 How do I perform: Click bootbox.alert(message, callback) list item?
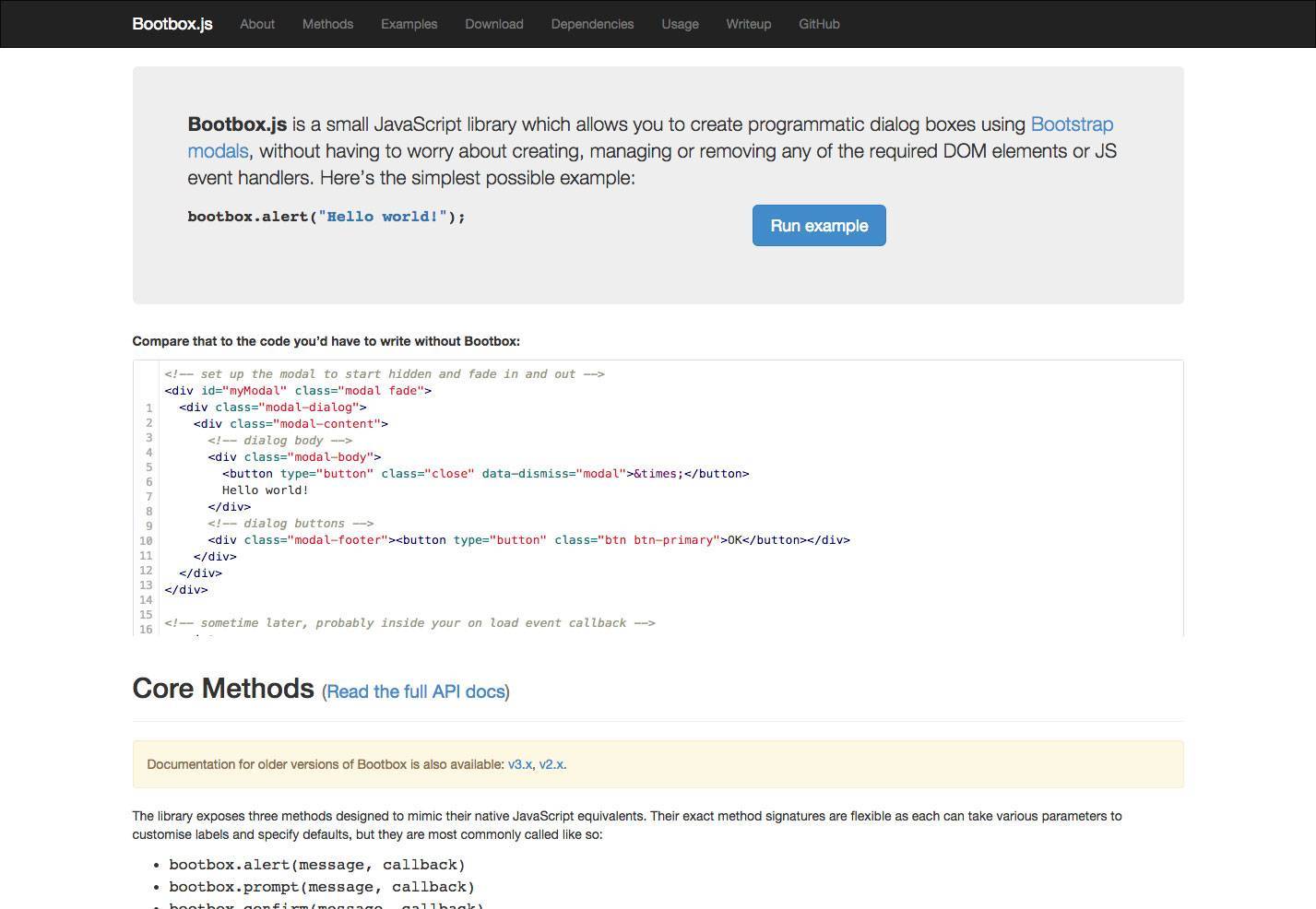tap(317, 865)
